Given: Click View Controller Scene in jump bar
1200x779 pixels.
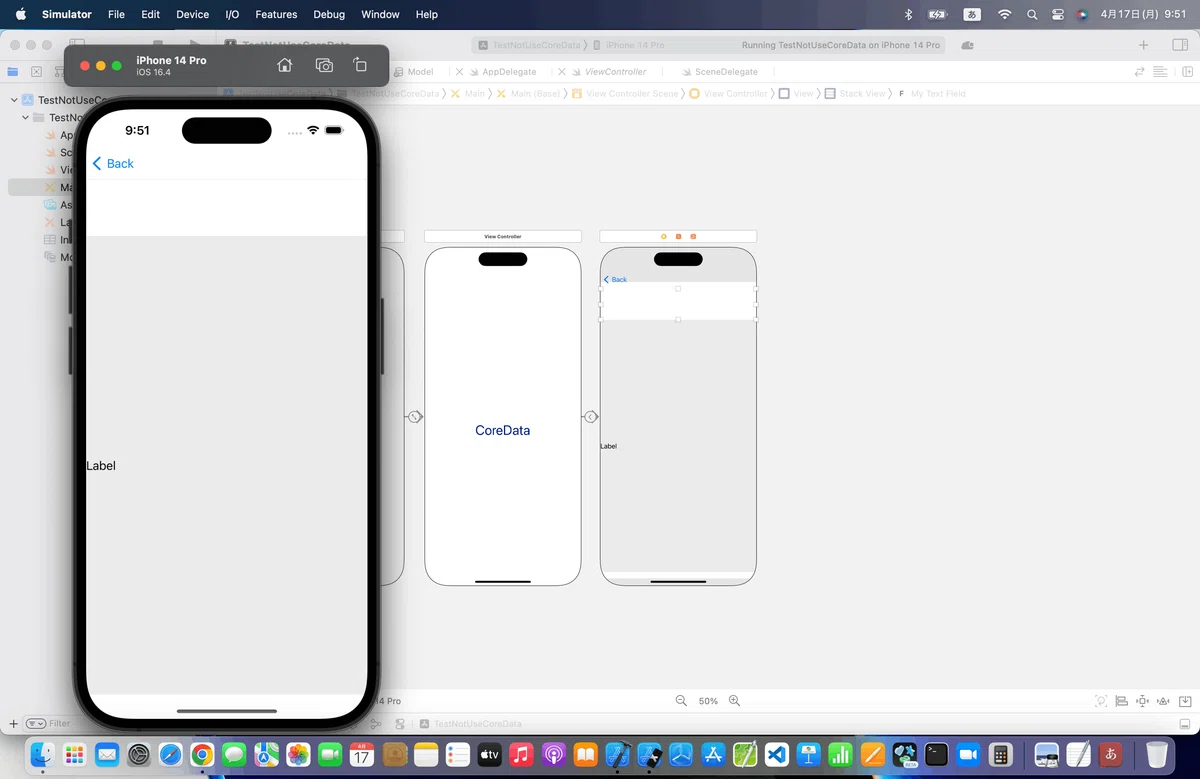Looking at the screenshot, I should 625,94.
